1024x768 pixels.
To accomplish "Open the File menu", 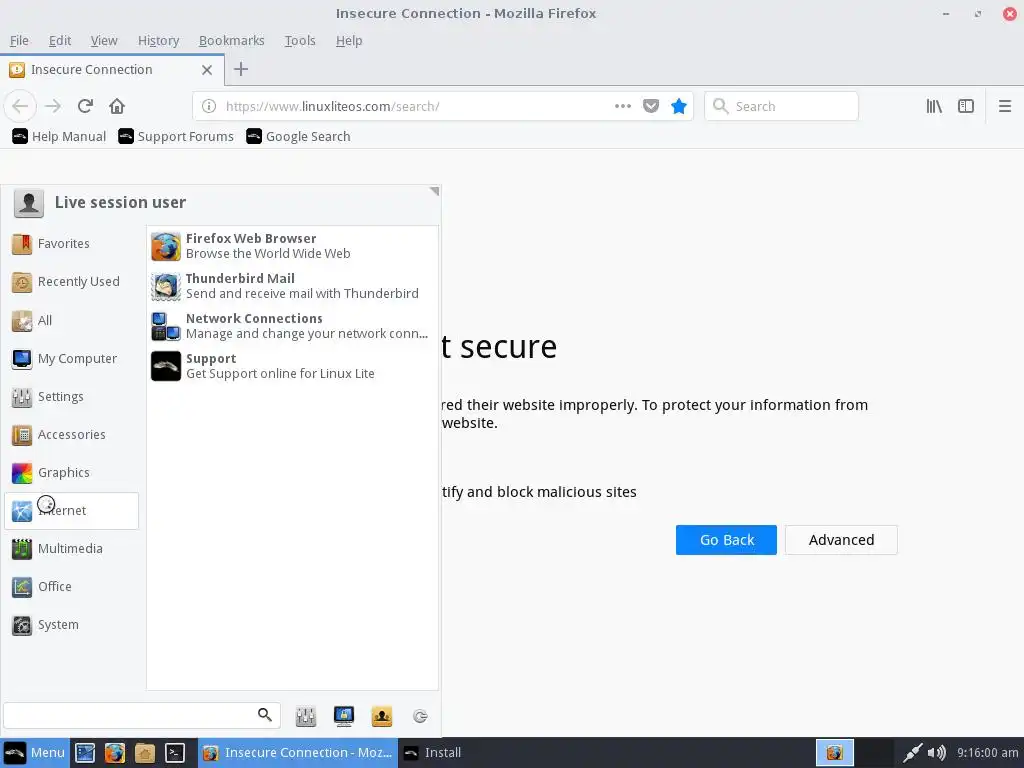I will [x=19, y=40].
